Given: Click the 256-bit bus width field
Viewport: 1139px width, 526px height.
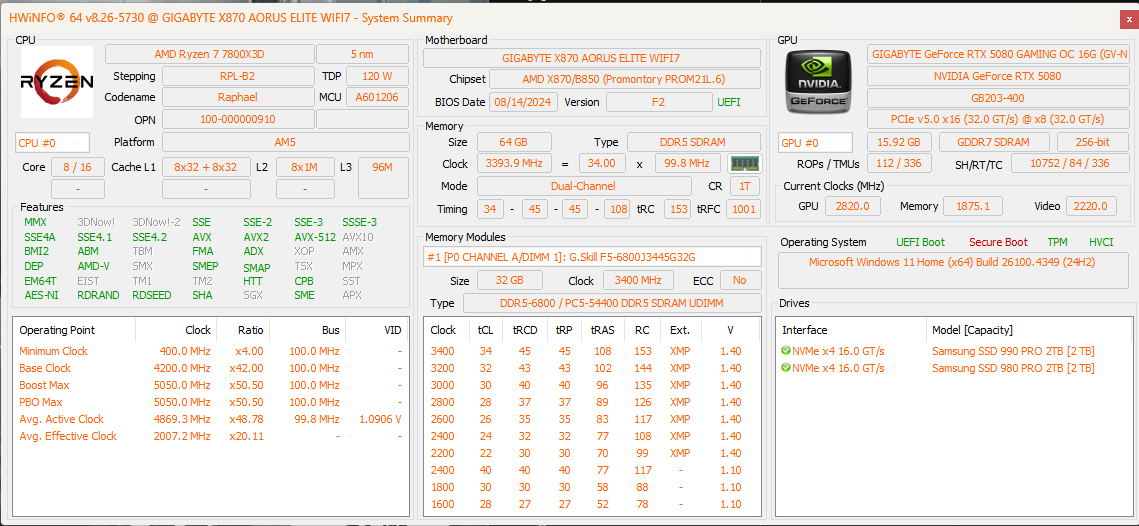Looking at the screenshot, I should coord(1093,142).
